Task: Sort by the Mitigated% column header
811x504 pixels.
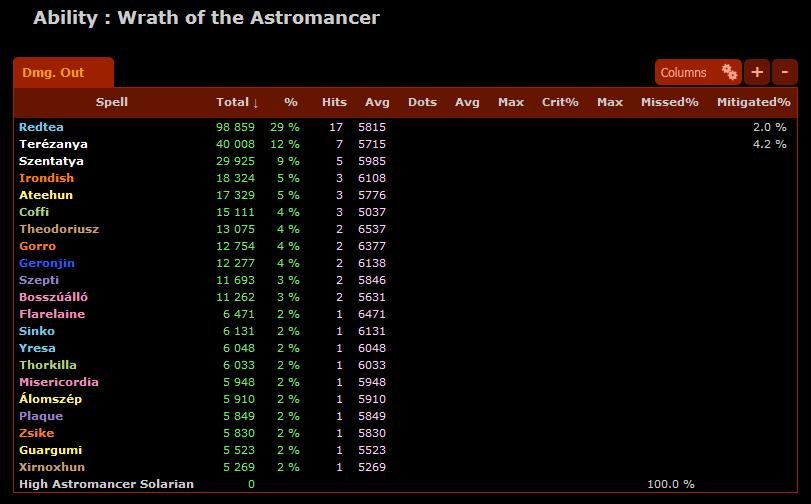Action: pyautogui.click(x=753, y=102)
